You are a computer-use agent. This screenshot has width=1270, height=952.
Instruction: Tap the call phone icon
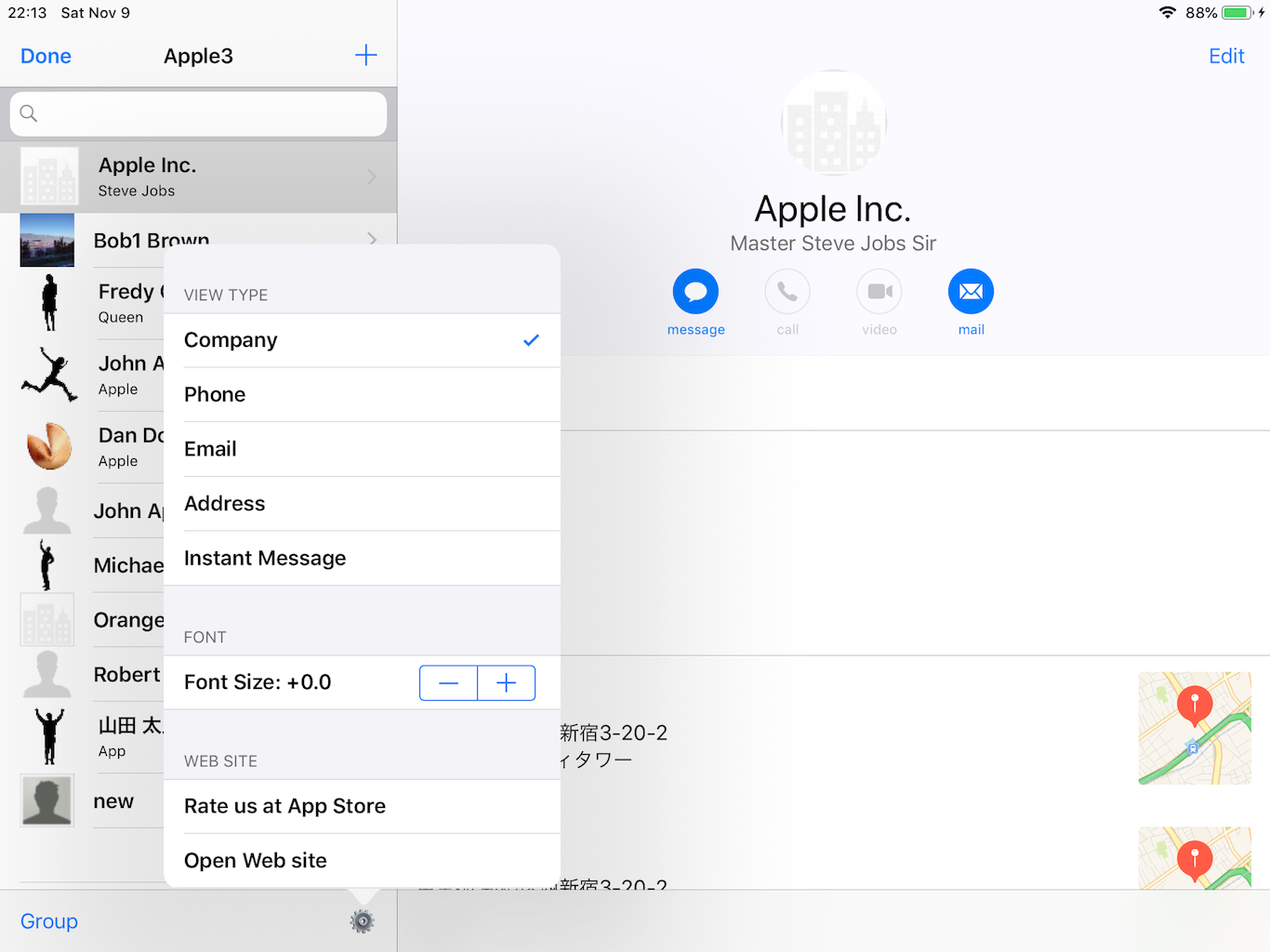(787, 292)
